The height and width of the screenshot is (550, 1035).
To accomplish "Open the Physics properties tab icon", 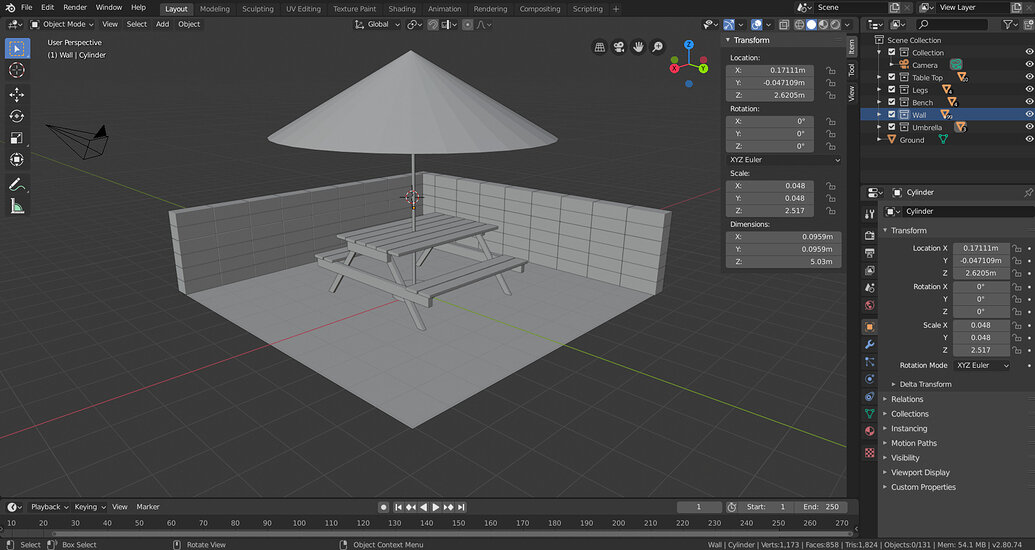I will coord(869,379).
